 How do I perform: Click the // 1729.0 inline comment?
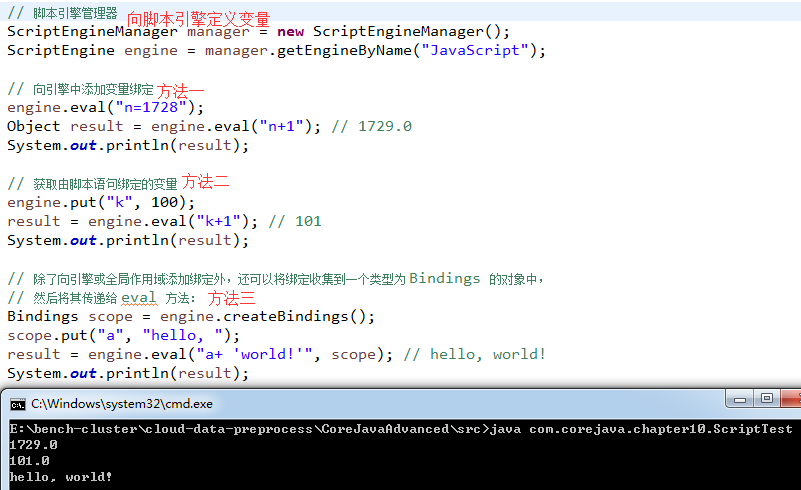[371, 127]
